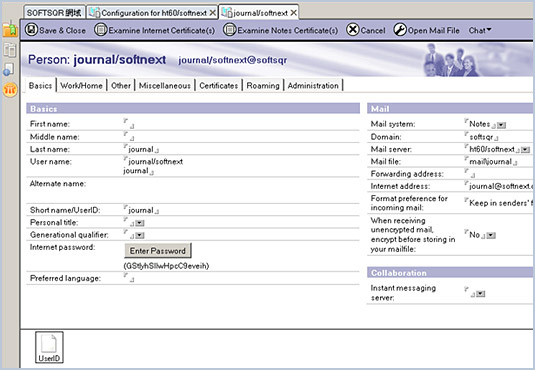535x370 pixels.
Task: Close Configuration for ht60/softnext tab
Action: point(212,13)
